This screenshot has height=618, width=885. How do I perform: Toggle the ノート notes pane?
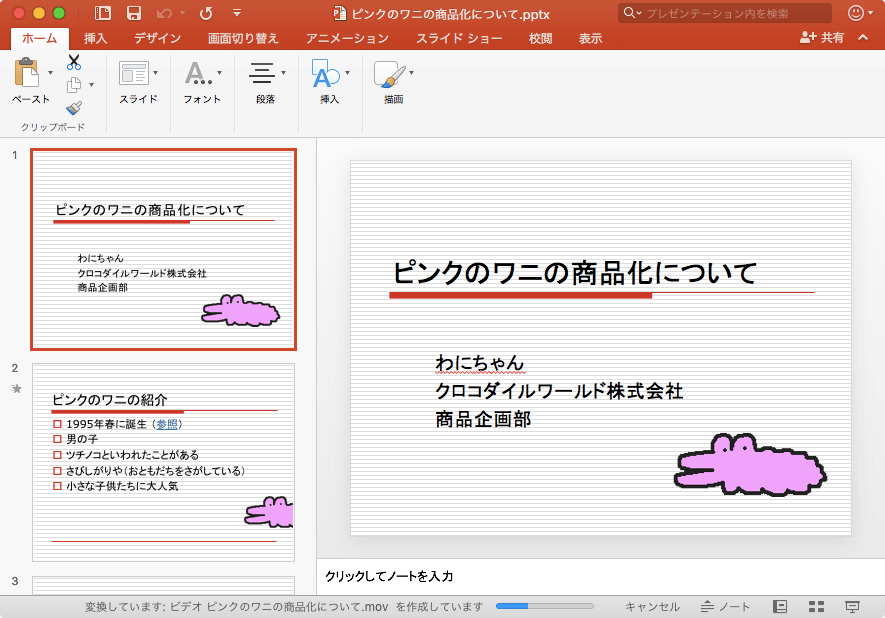(x=726, y=607)
